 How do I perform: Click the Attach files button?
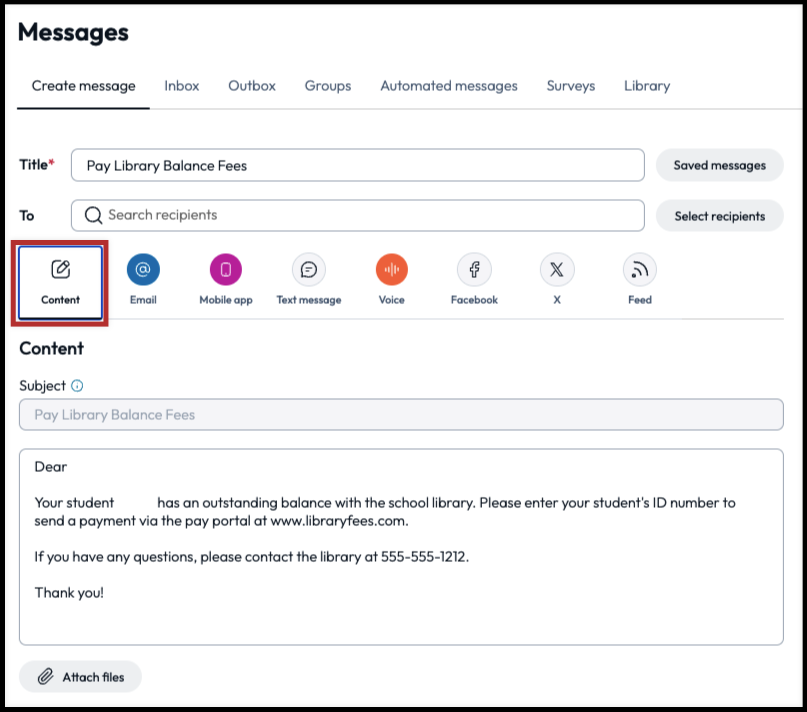point(80,676)
